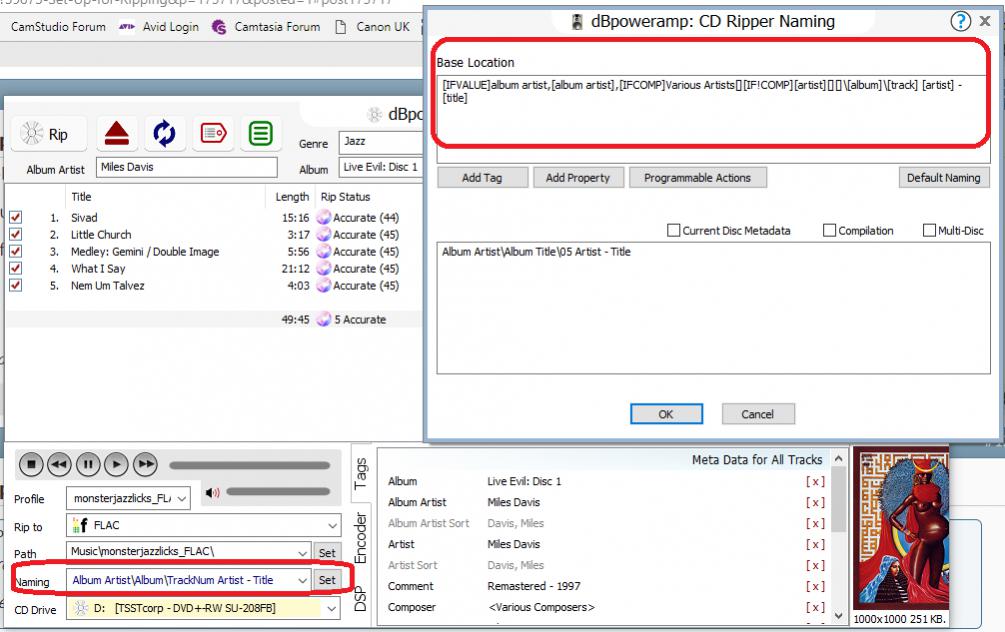
Task: Mute audio using the speaker icon
Action: point(212,493)
